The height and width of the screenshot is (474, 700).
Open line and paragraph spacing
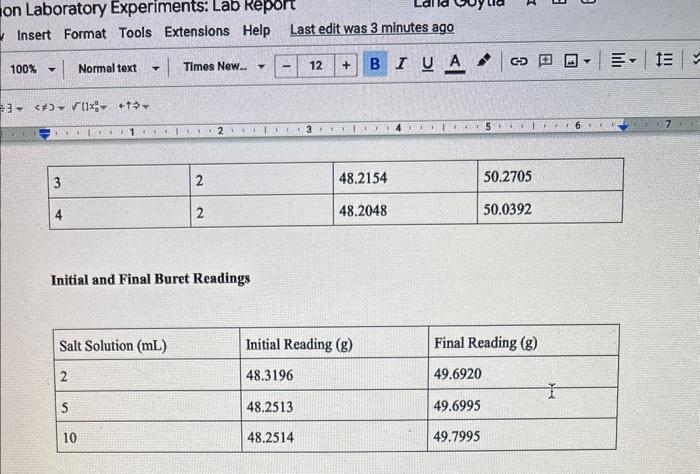coord(664,59)
